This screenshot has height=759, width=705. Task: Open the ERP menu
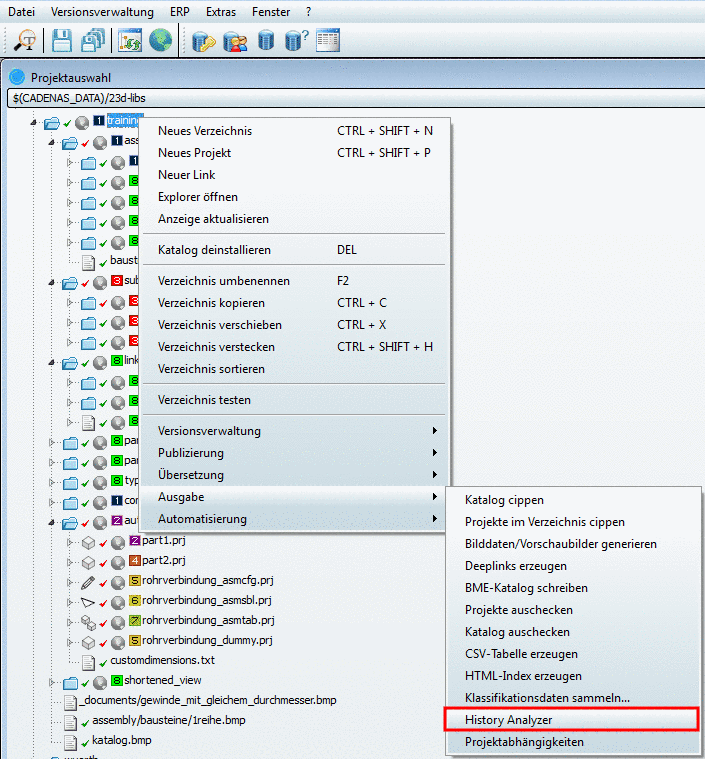click(180, 12)
